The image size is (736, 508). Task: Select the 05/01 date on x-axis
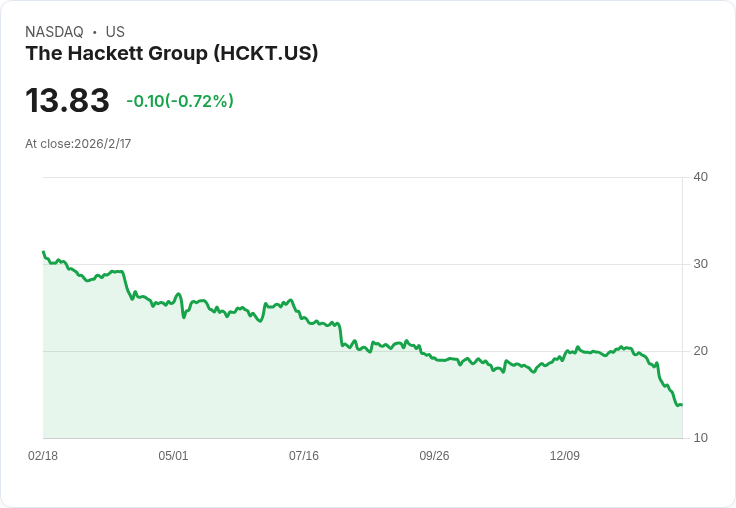pyautogui.click(x=173, y=456)
